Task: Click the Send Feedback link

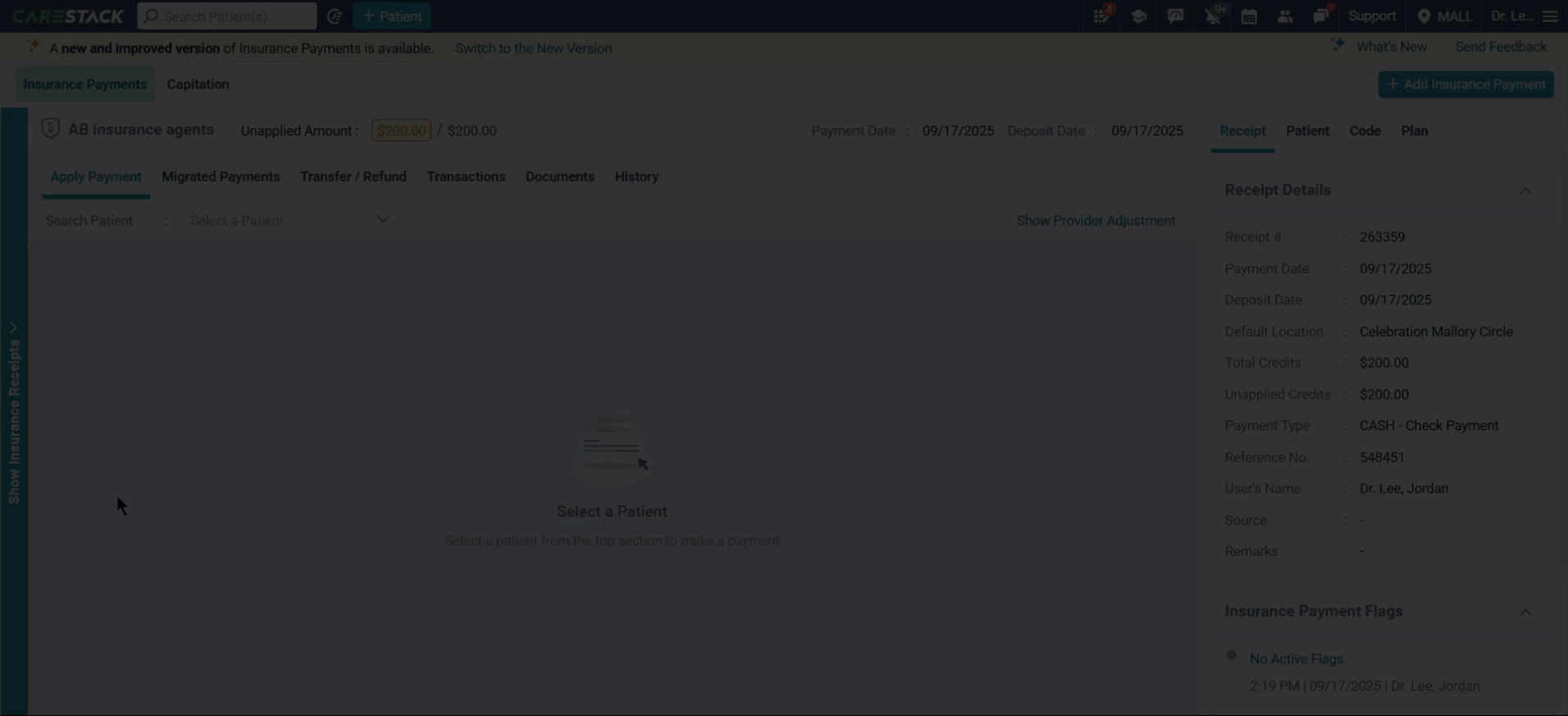Action: (x=1501, y=47)
